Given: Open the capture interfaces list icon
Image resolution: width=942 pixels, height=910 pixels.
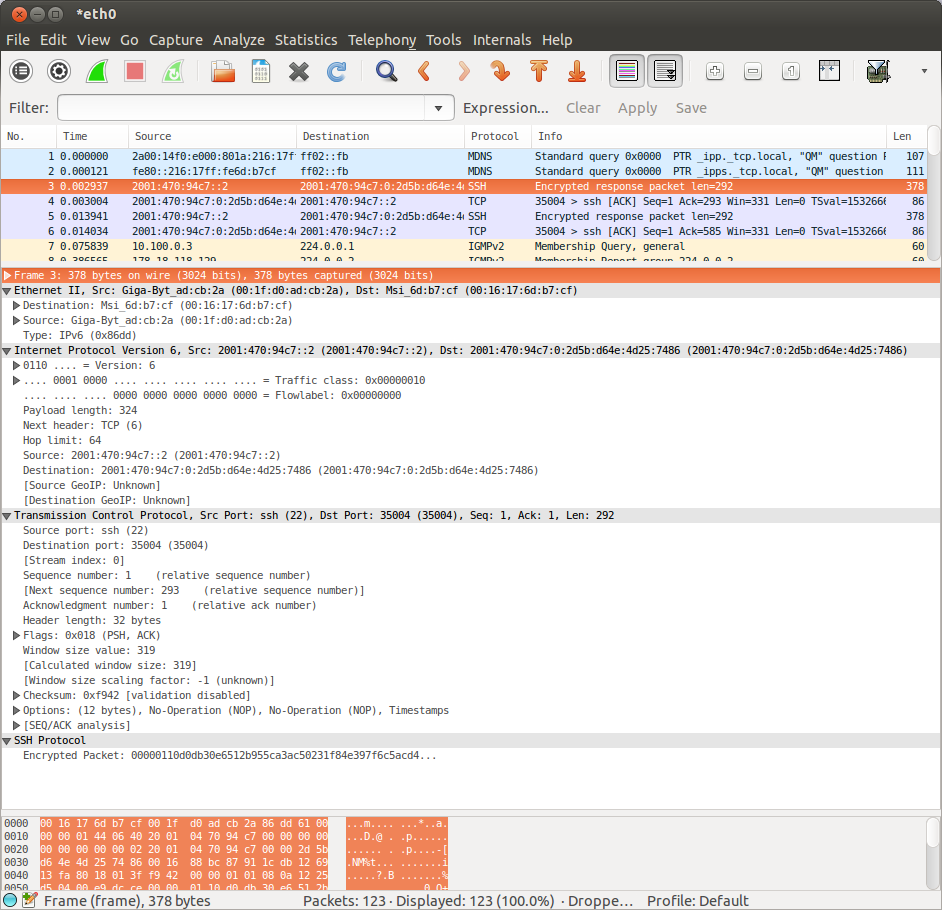Looking at the screenshot, I should point(21,71).
